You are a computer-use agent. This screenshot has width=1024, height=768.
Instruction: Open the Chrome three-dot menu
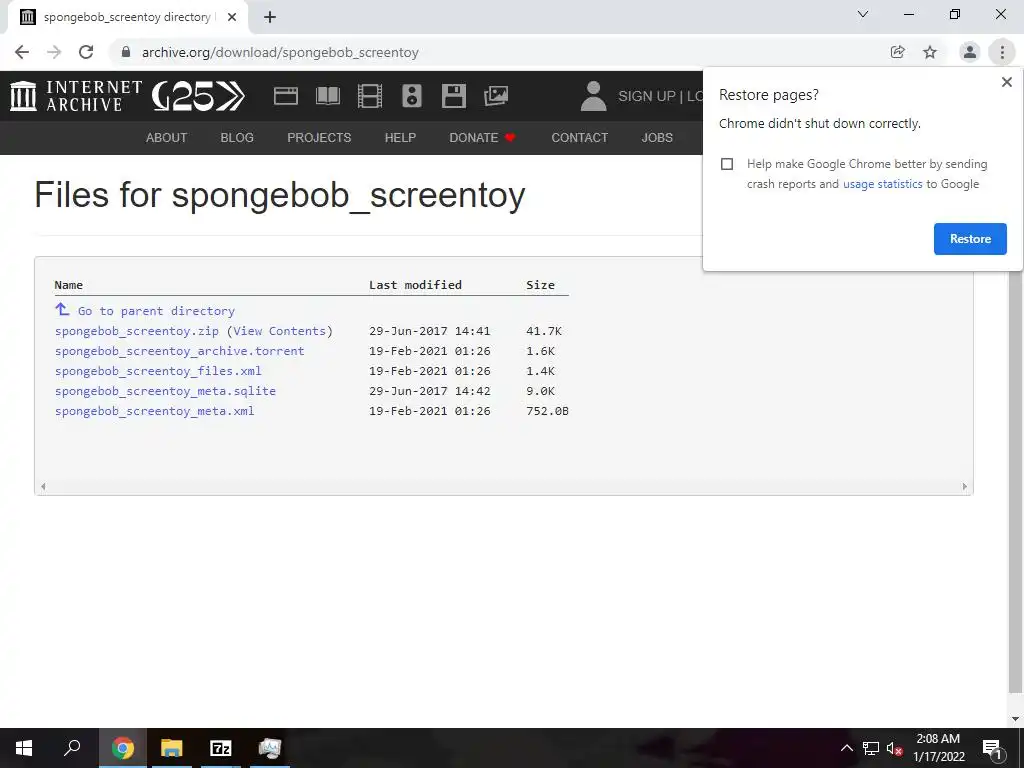tap(1002, 52)
